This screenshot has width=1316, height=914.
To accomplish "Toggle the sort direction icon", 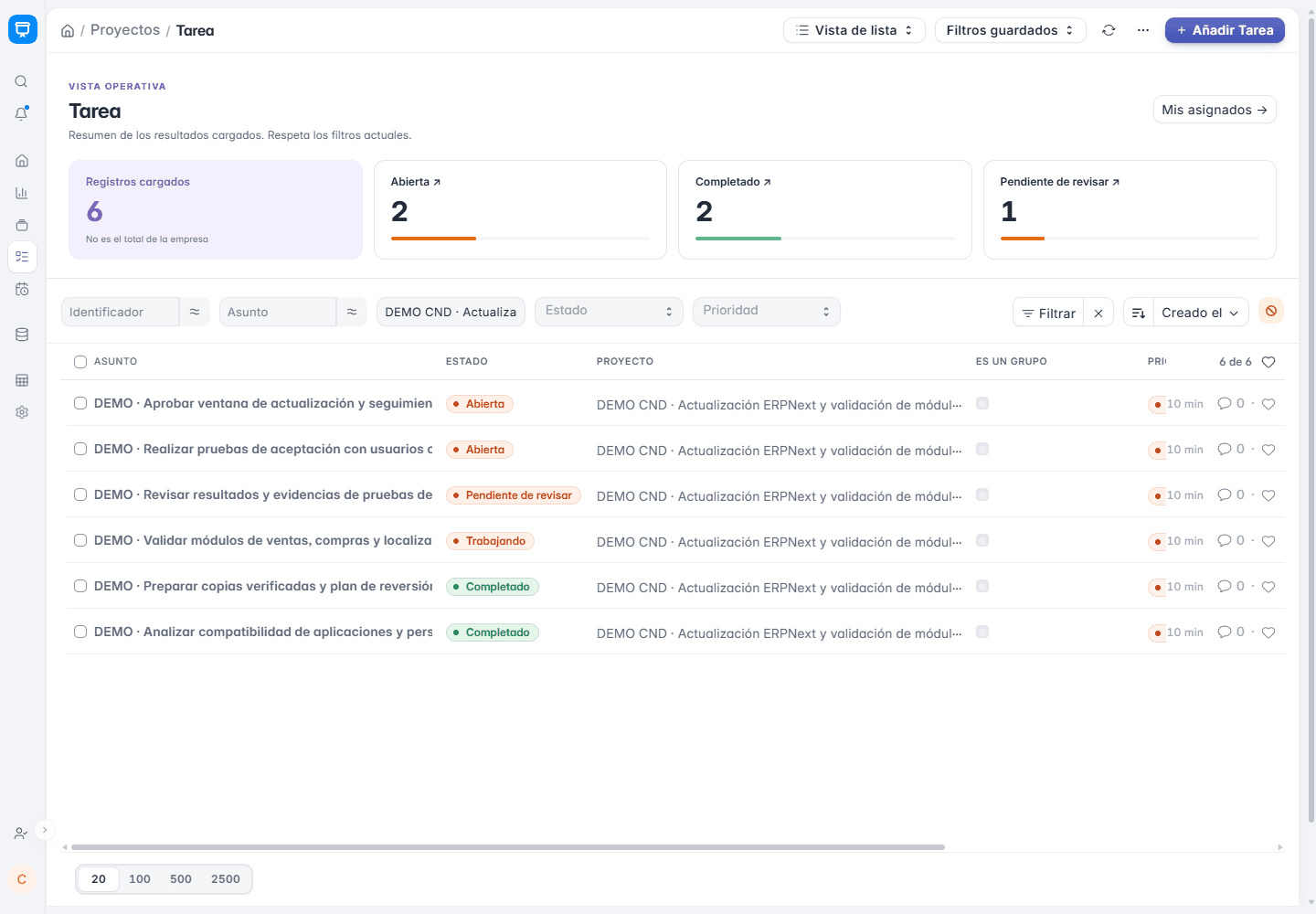I will (x=1139, y=313).
